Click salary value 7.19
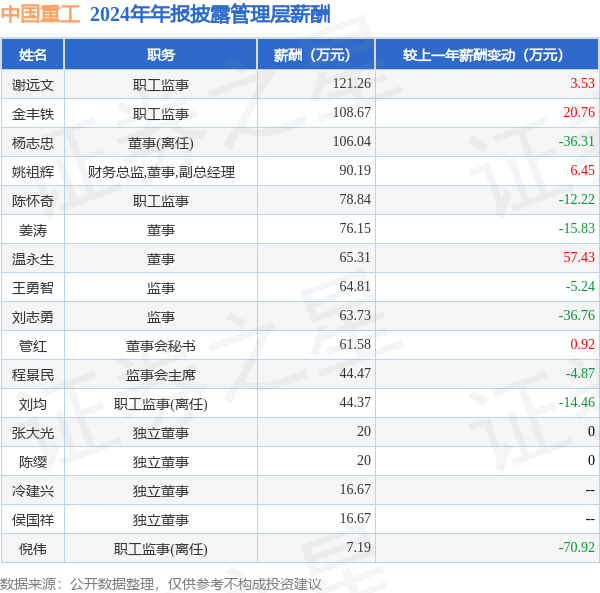Screen dimensions: 600x593 [x=359, y=547]
